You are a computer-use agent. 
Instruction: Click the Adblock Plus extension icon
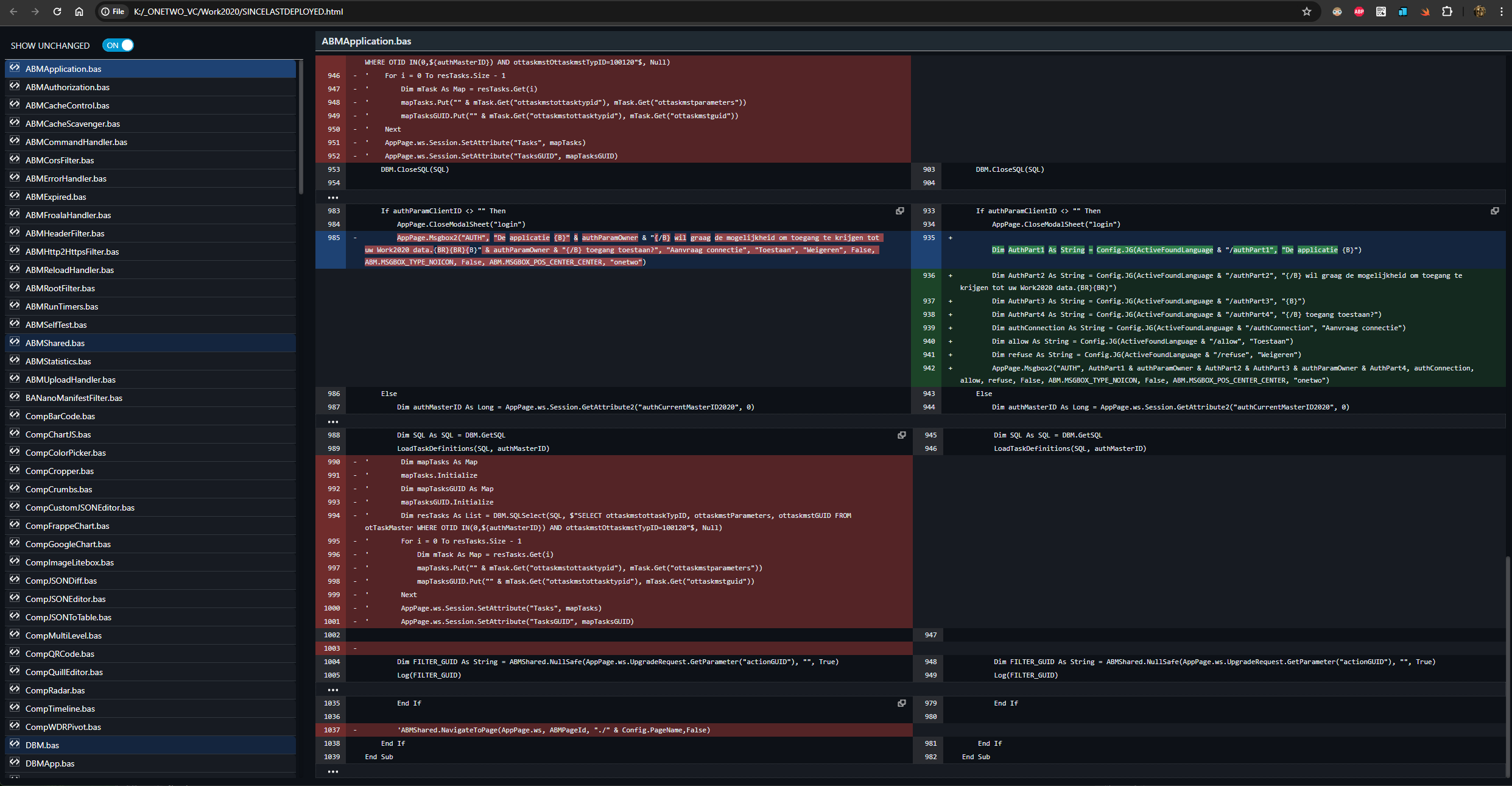pos(1359,12)
